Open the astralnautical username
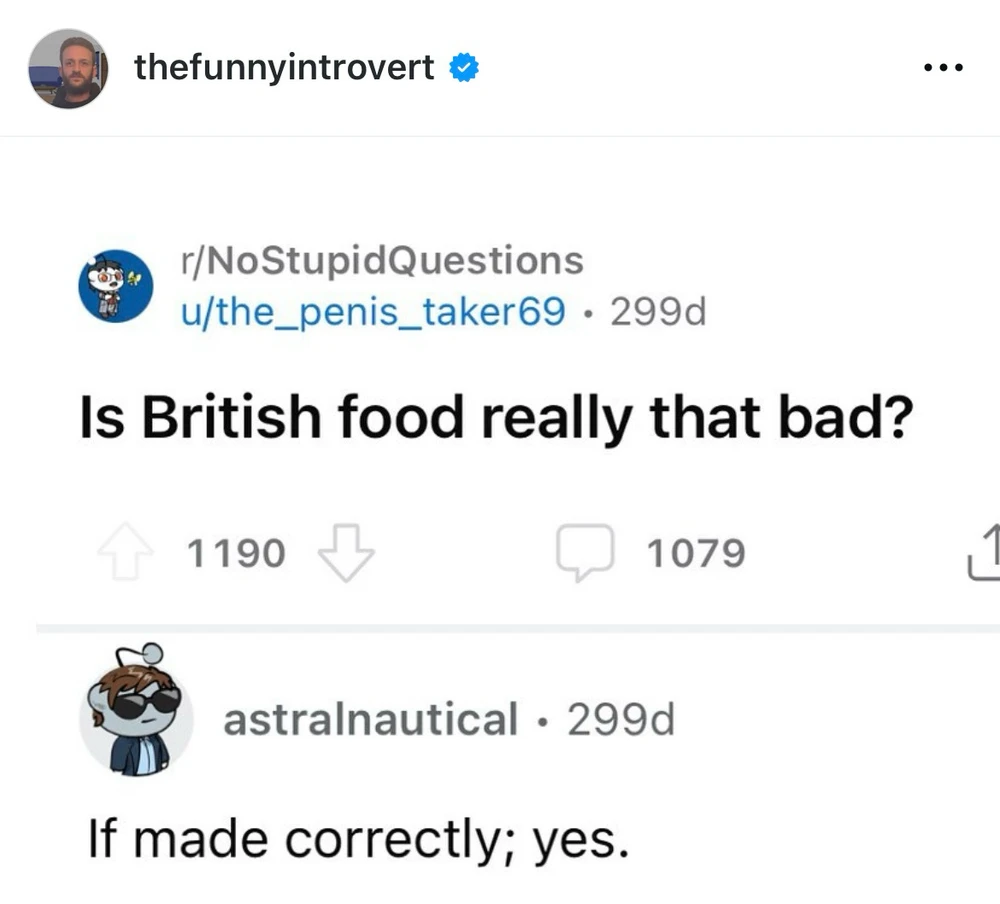 pos(370,720)
